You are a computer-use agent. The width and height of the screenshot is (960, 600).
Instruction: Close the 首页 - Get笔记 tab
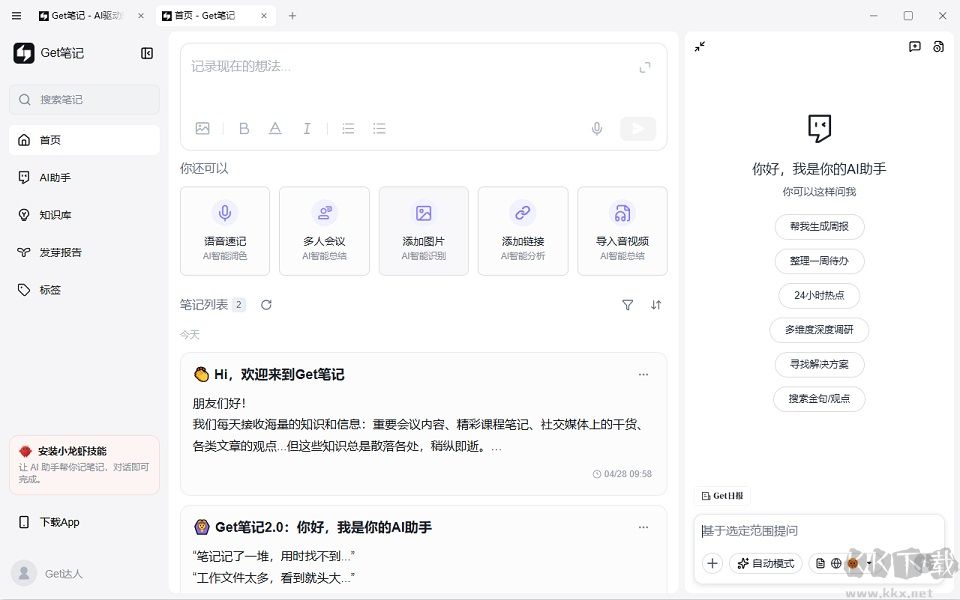pyautogui.click(x=264, y=16)
